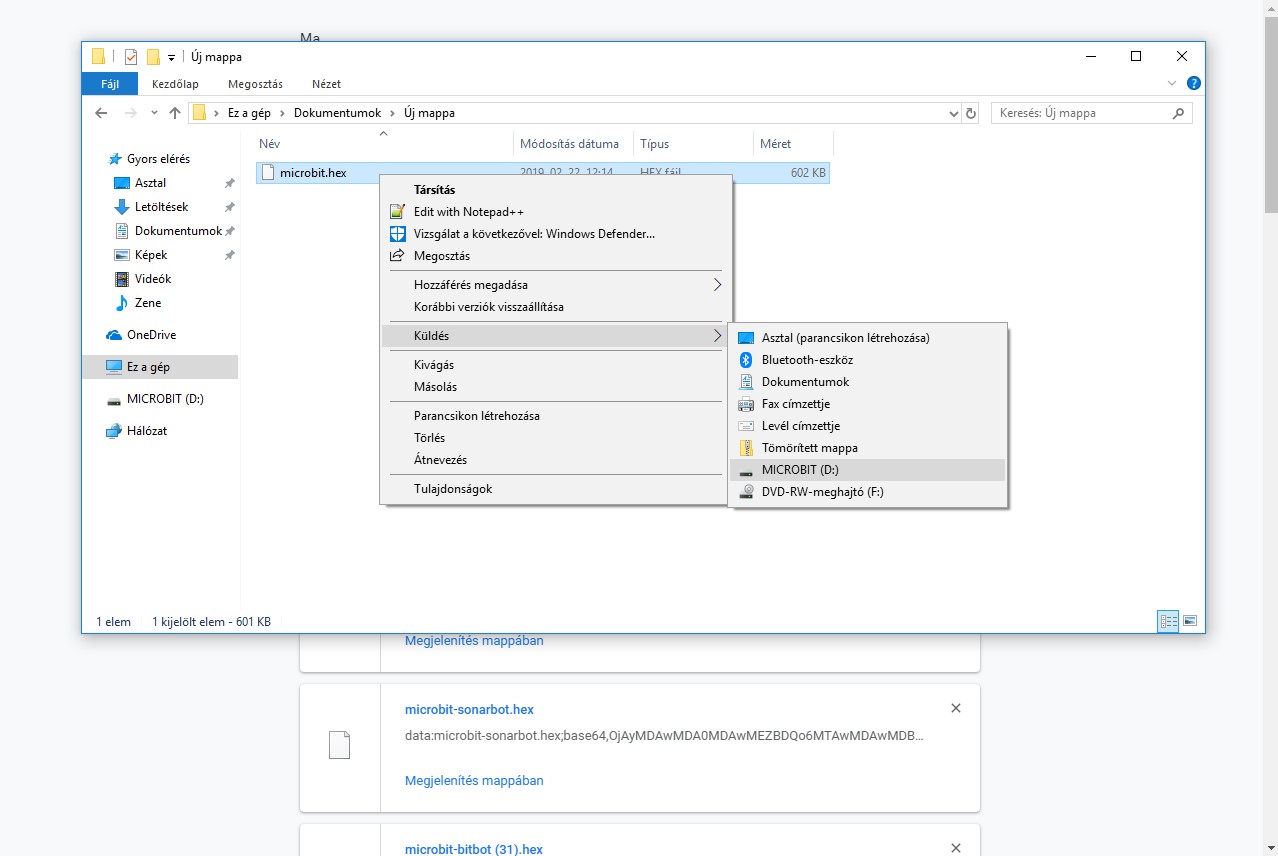
Task: Scan file with Windows Defender option
Action: (x=534, y=234)
